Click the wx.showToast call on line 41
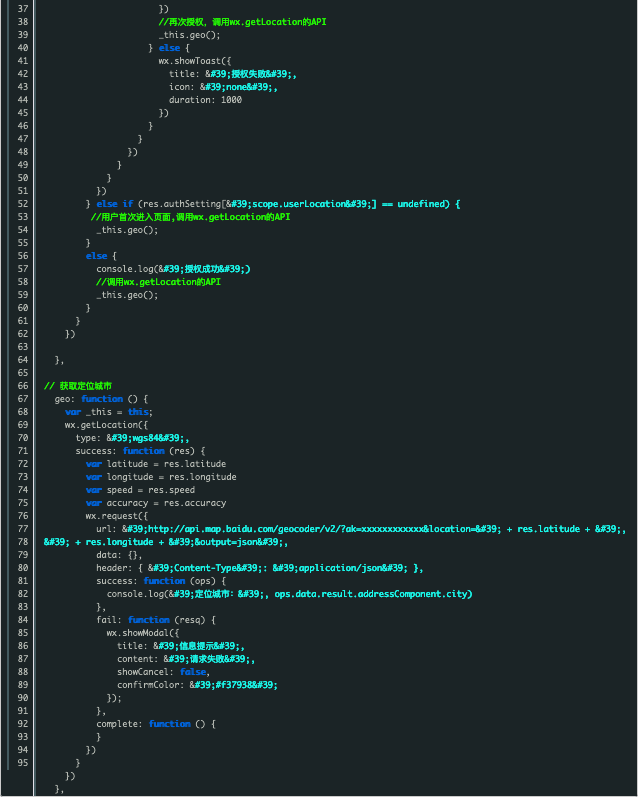 click(200, 60)
